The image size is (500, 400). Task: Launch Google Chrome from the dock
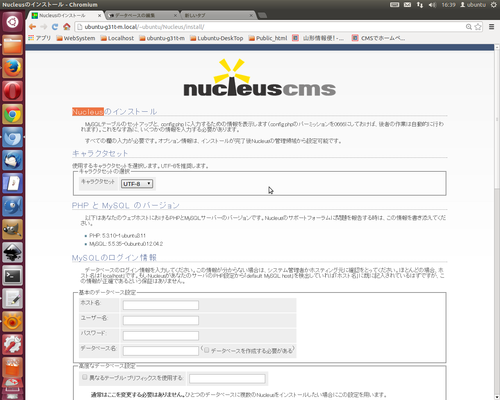12,114
